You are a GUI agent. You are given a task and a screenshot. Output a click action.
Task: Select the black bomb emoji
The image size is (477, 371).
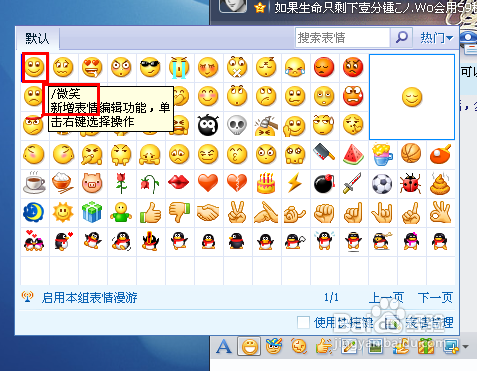324,183
